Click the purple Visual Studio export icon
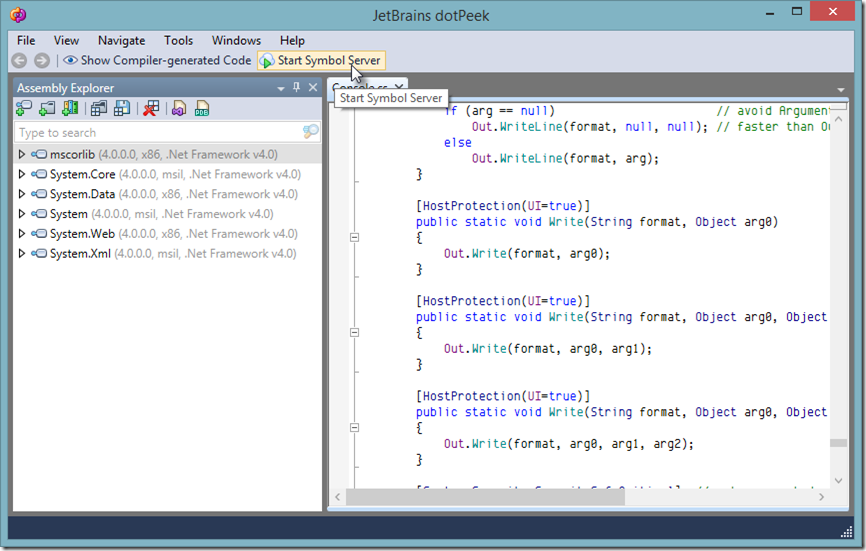Image resolution: width=866 pixels, height=551 pixels. [178, 109]
